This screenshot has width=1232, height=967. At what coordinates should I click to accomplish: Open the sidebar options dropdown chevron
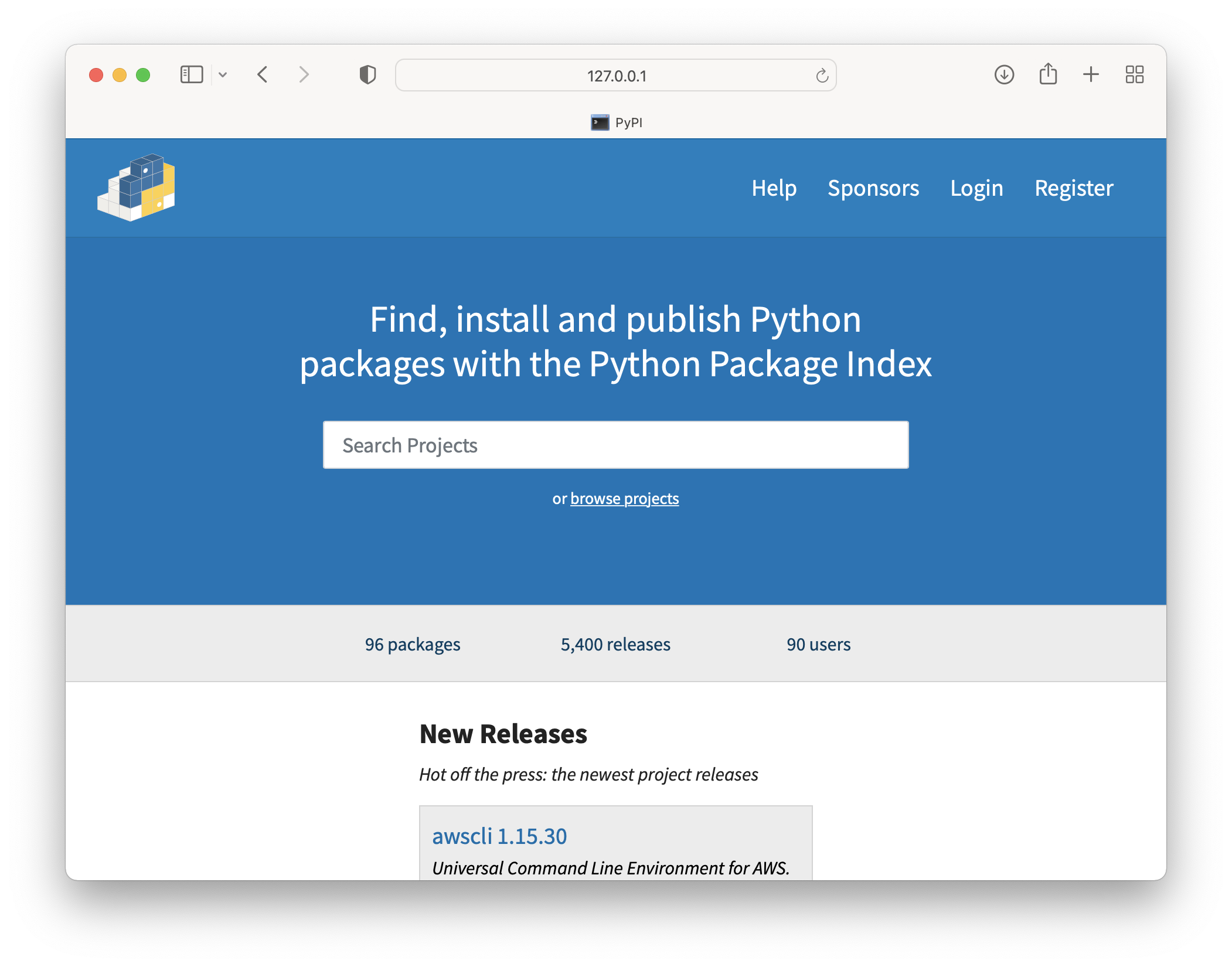223,75
